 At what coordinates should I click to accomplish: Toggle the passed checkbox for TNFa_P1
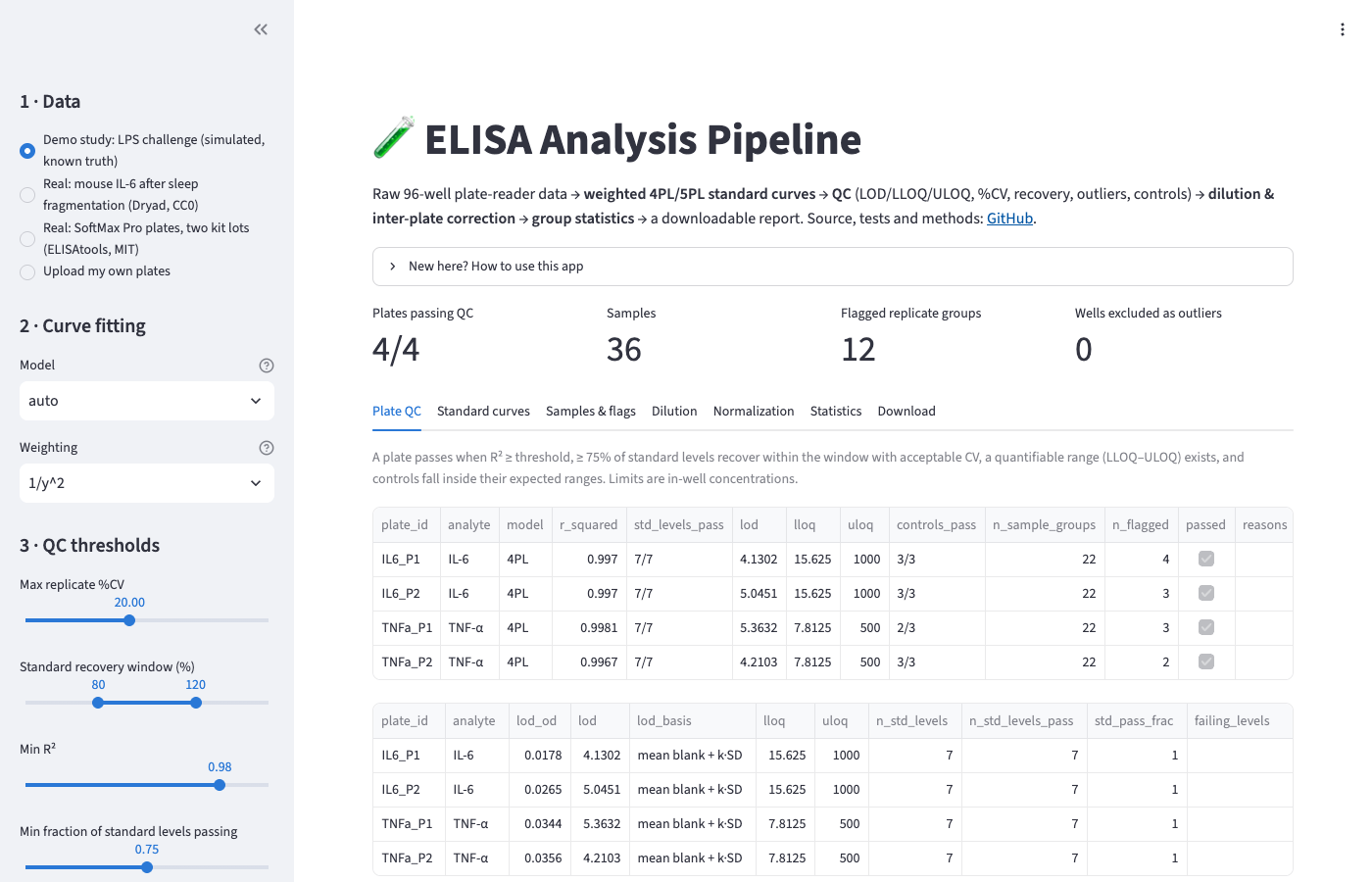[1206, 627]
